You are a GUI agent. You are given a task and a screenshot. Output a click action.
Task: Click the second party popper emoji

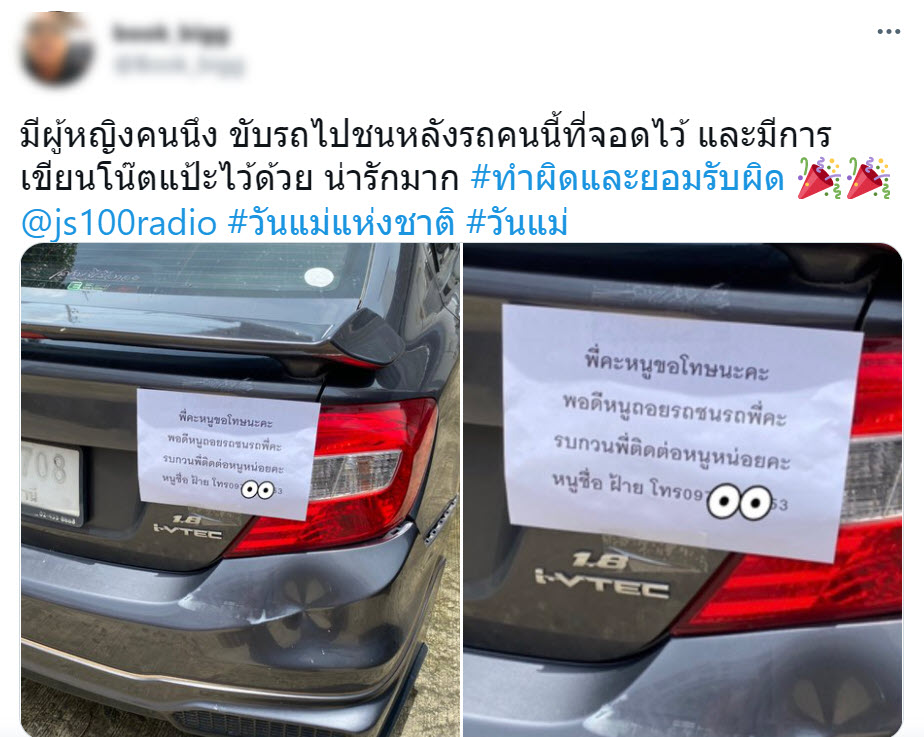(x=868, y=178)
